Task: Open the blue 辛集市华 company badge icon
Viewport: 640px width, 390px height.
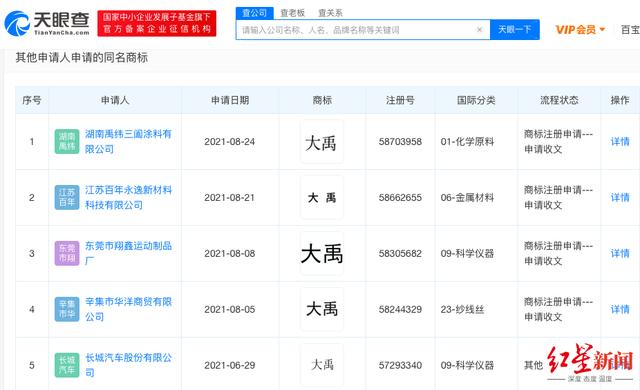Action: [67, 309]
